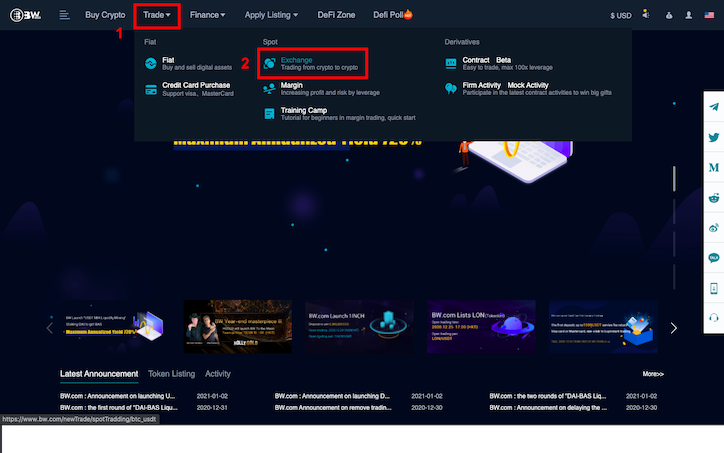Image resolution: width=724 pixels, height=453 pixels.
Task: Open customer support headset icon
Action: 714,318
